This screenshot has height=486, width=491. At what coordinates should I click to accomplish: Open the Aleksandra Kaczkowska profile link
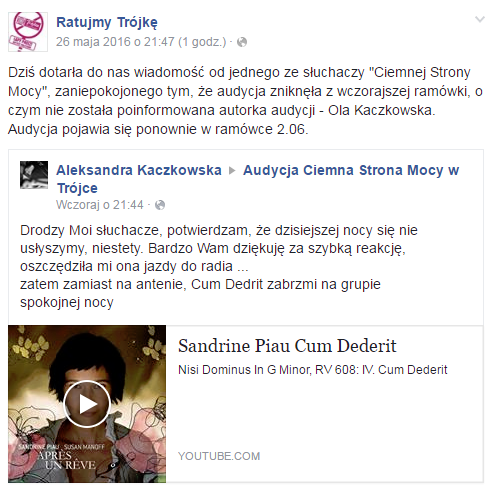point(139,170)
